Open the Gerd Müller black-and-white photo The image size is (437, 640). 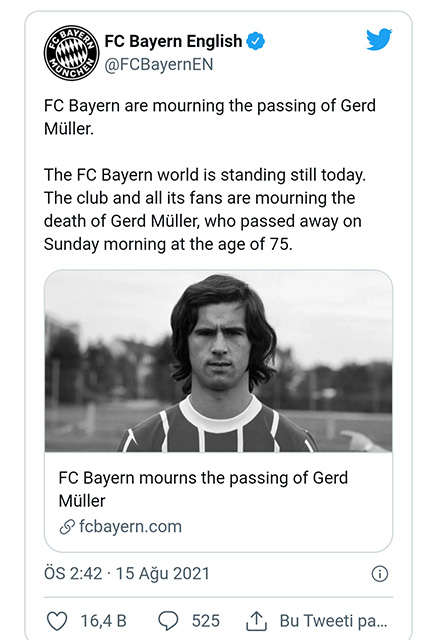(x=218, y=361)
